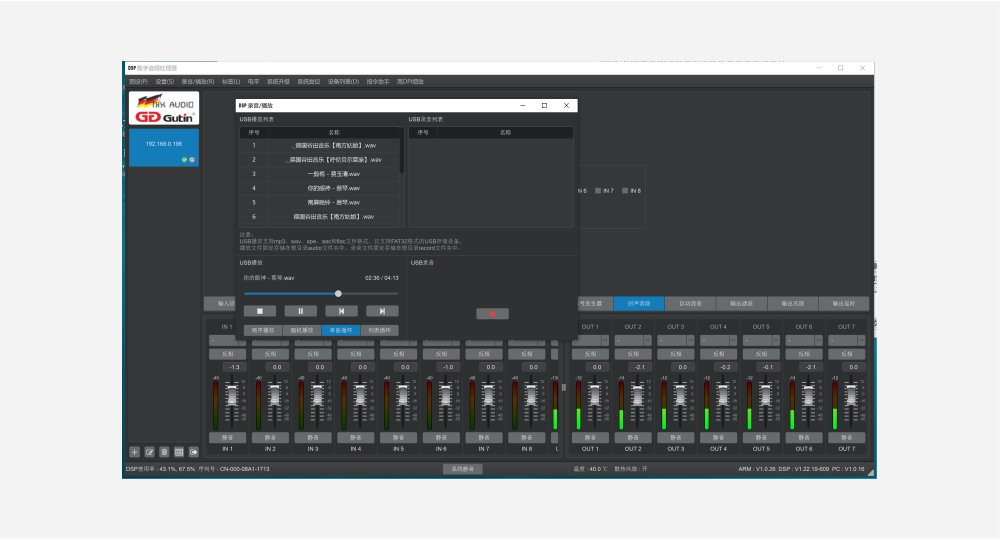Select the 192.168.0.196 device card

(164, 147)
